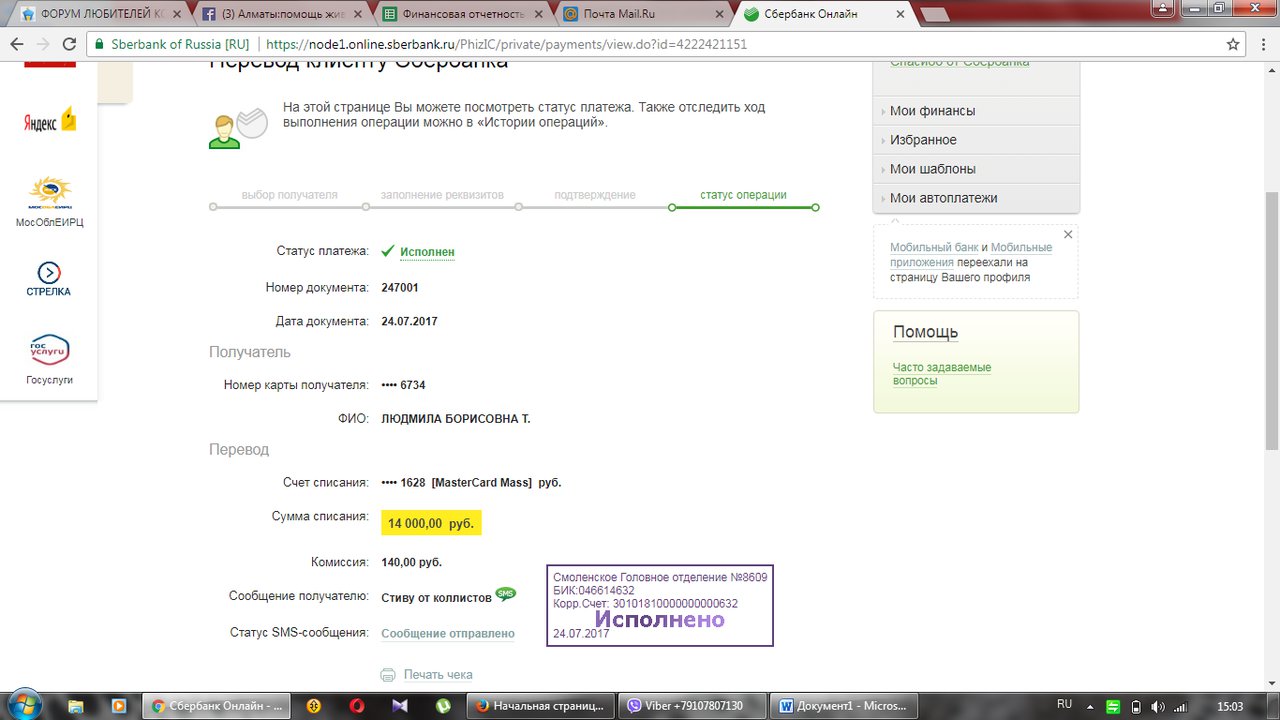Click the RU language indicator
1280x720 pixels.
[1065, 704]
